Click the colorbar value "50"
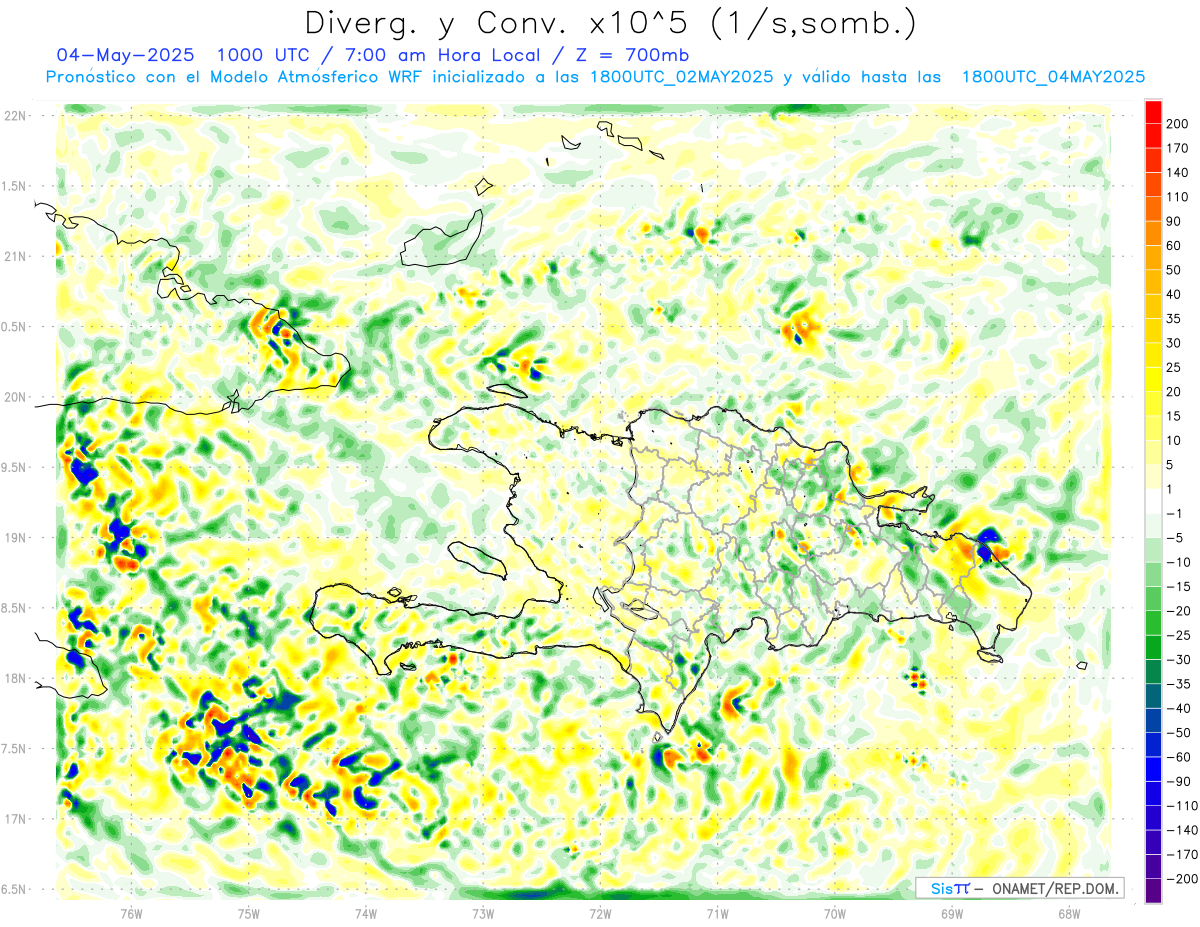The width and height of the screenshot is (1200, 927). click(x=1175, y=270)
